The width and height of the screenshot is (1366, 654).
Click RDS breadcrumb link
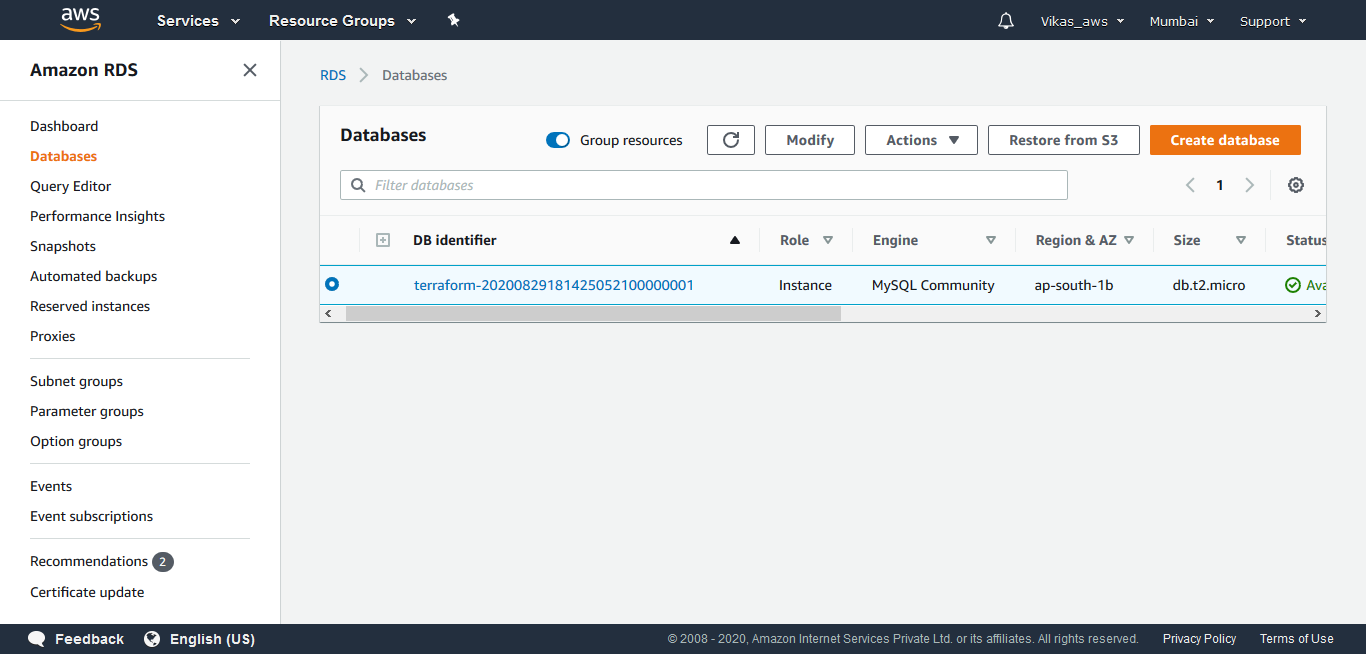pyautogui.click(x=333, y=75)
